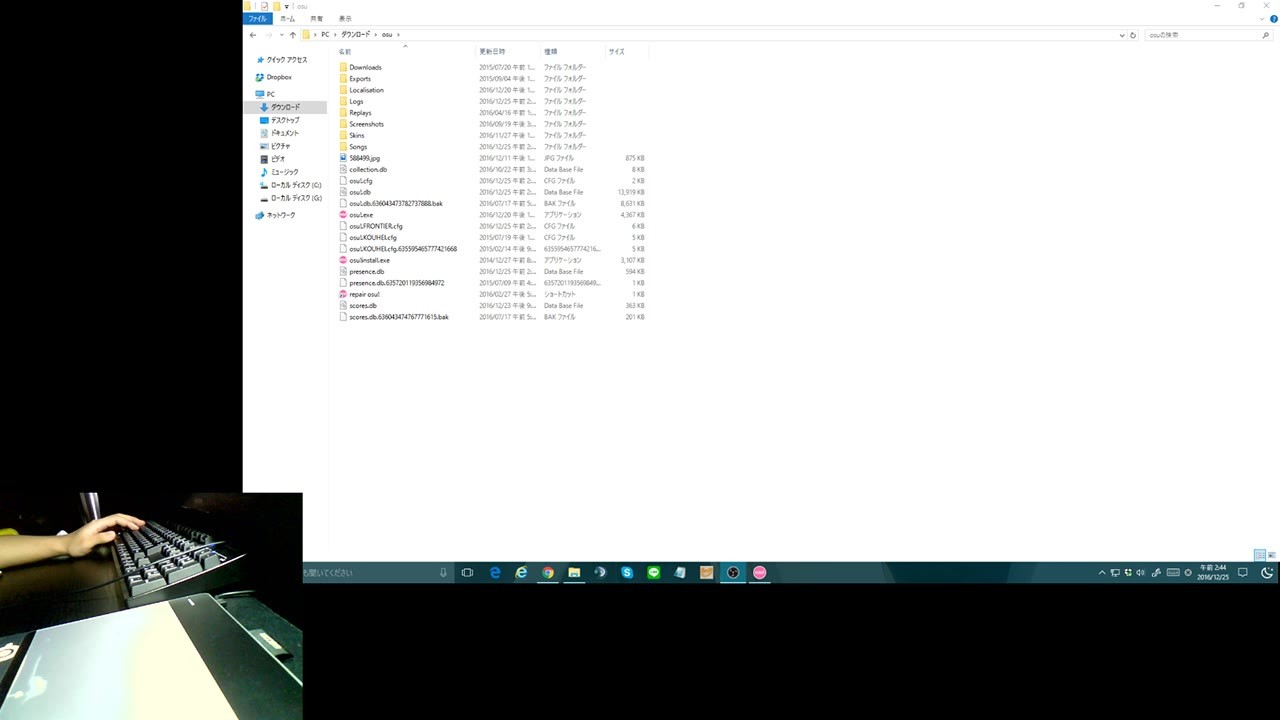Go up one folder level
1280x720 pixels.
292,35
